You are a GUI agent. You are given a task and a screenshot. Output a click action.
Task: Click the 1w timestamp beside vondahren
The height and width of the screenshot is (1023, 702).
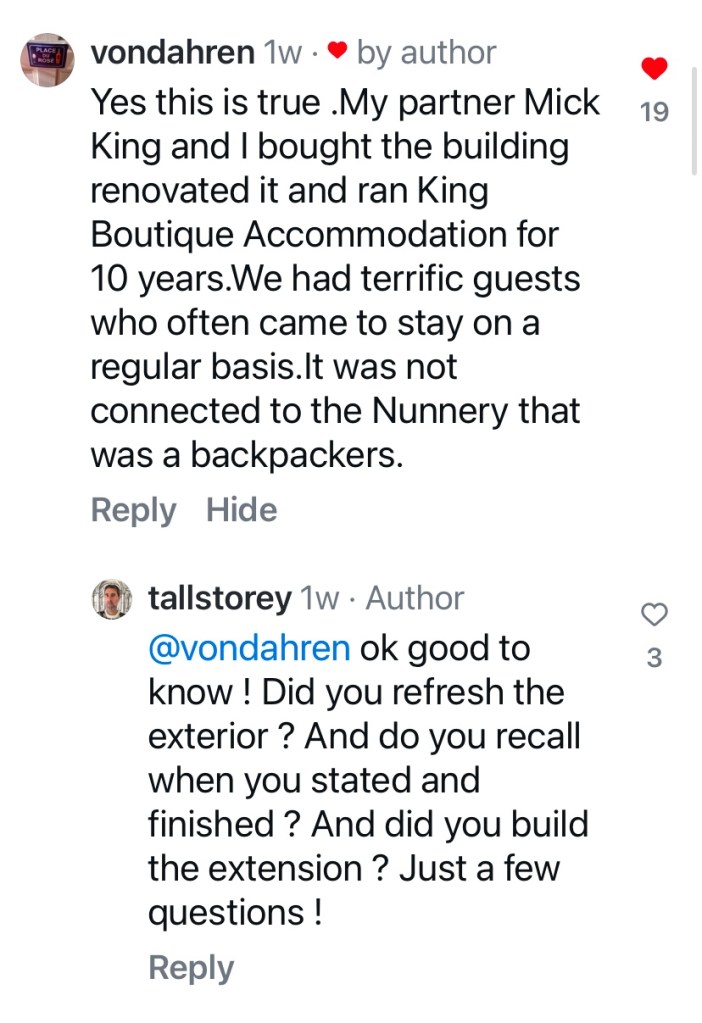(282, 53)
